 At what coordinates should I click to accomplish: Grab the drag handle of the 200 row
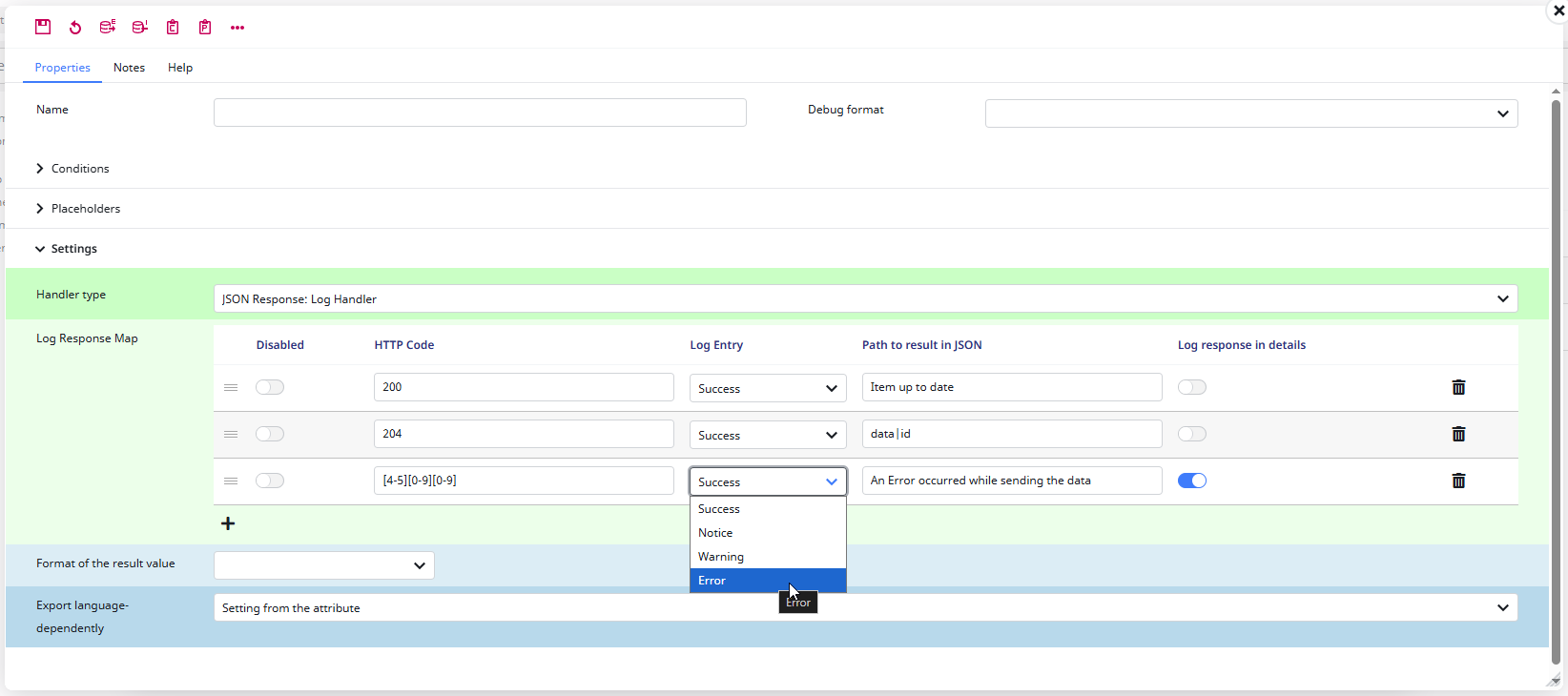[231, 387]
